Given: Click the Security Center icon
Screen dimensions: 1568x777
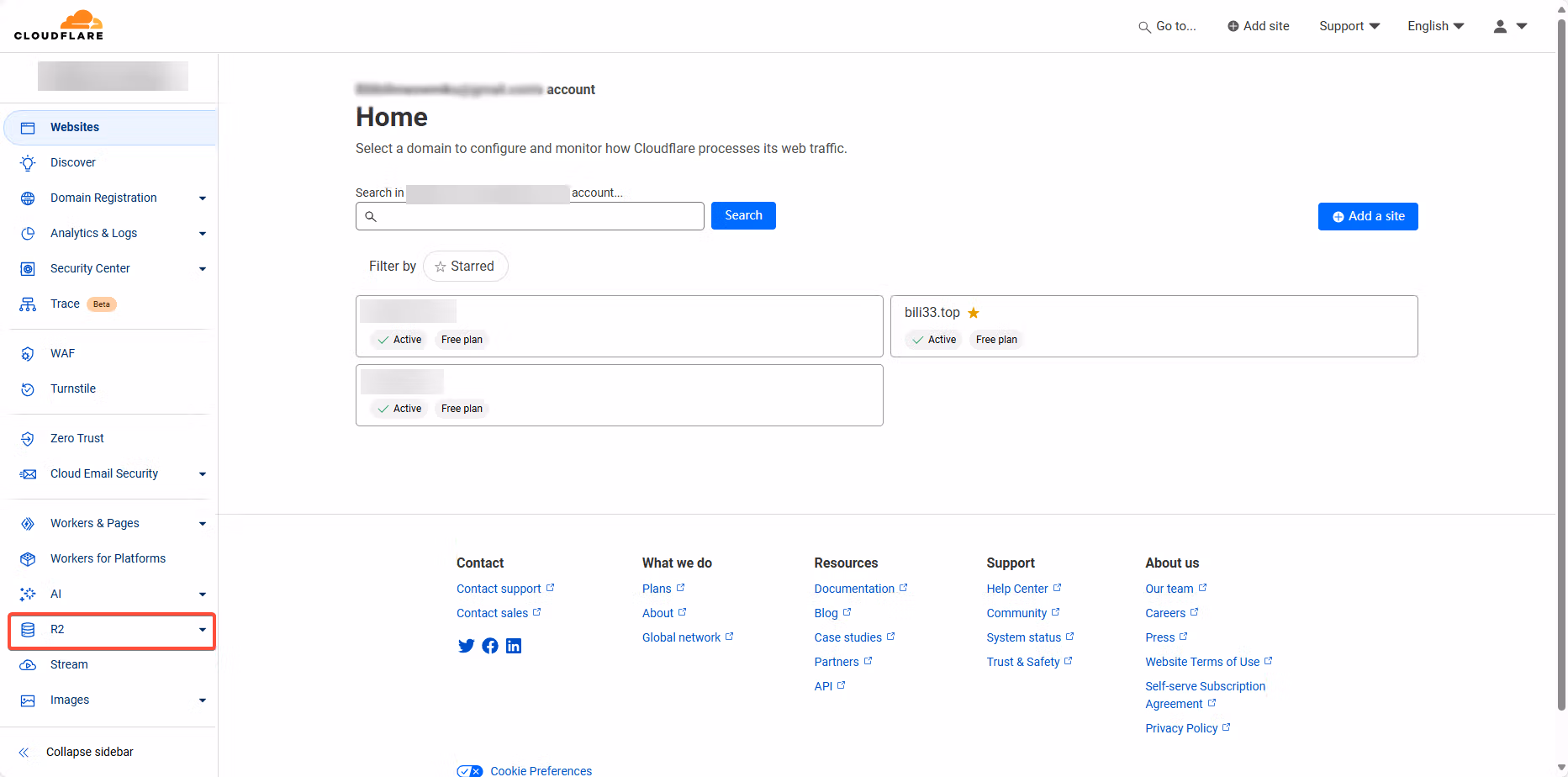Looking at the screenshot, I should point(28,269).
